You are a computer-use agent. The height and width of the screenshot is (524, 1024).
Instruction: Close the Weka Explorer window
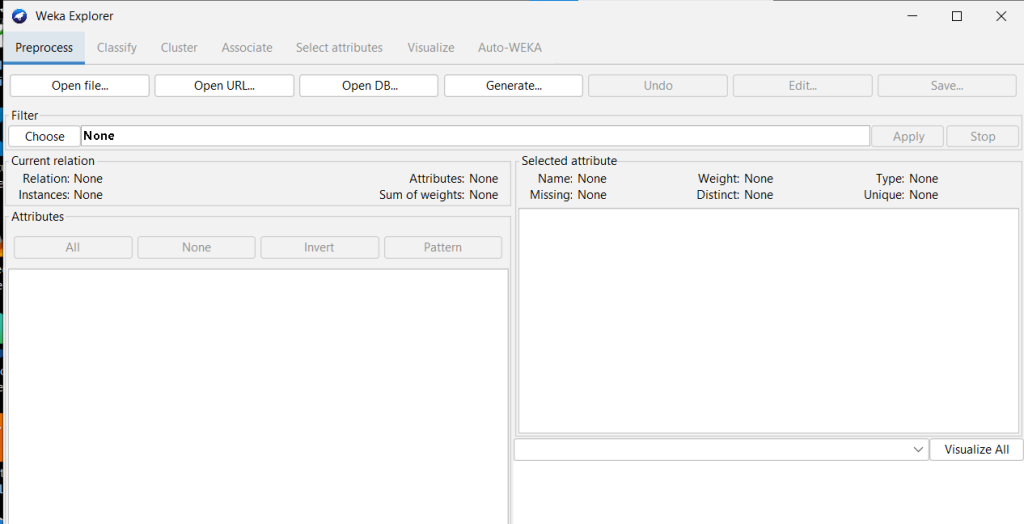(1001, 16)
